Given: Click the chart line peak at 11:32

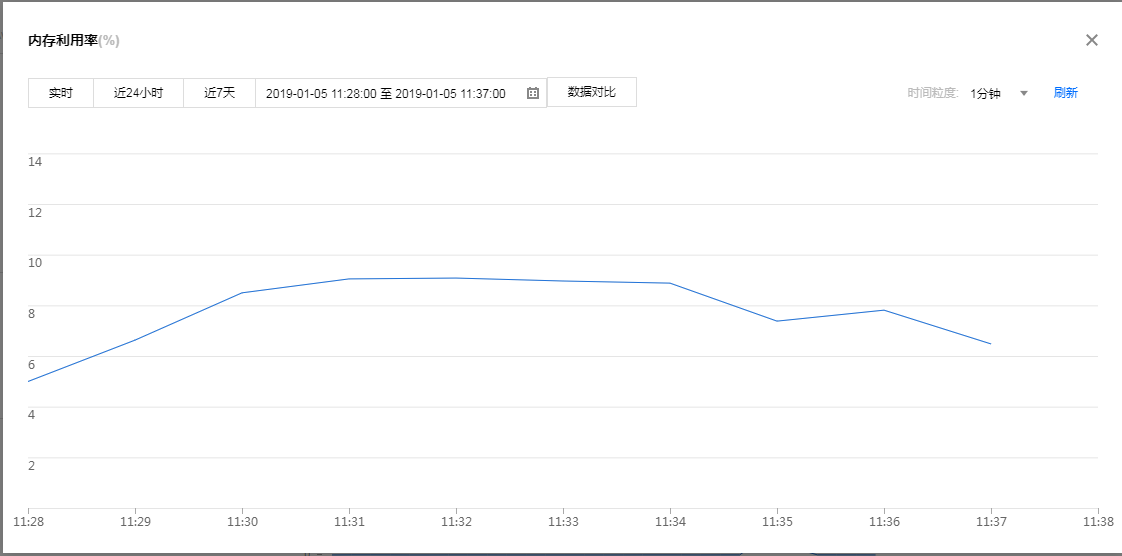Looking at the screenshot, I should [456, 278].
